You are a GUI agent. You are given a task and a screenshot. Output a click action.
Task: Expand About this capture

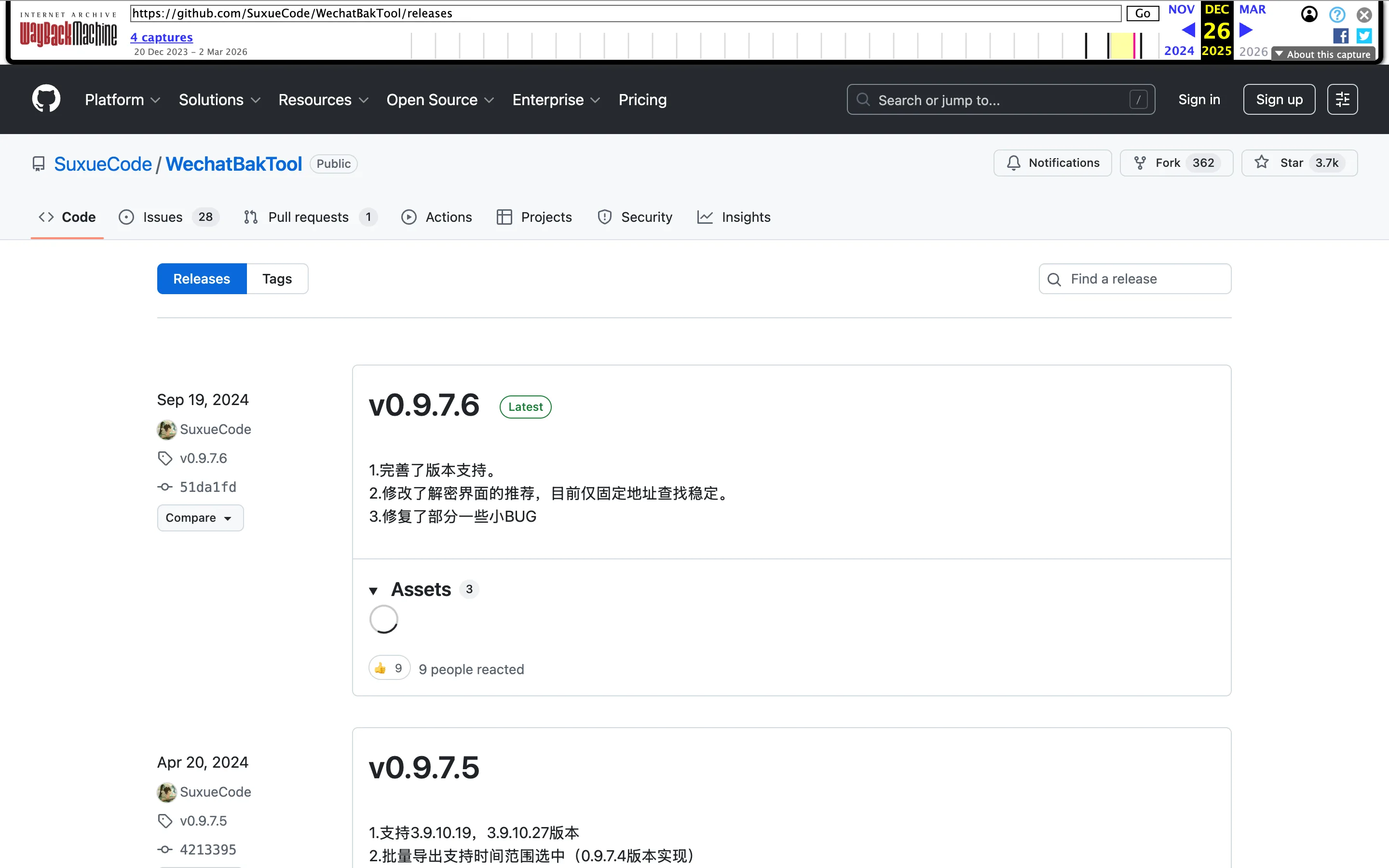(1323, 54)
